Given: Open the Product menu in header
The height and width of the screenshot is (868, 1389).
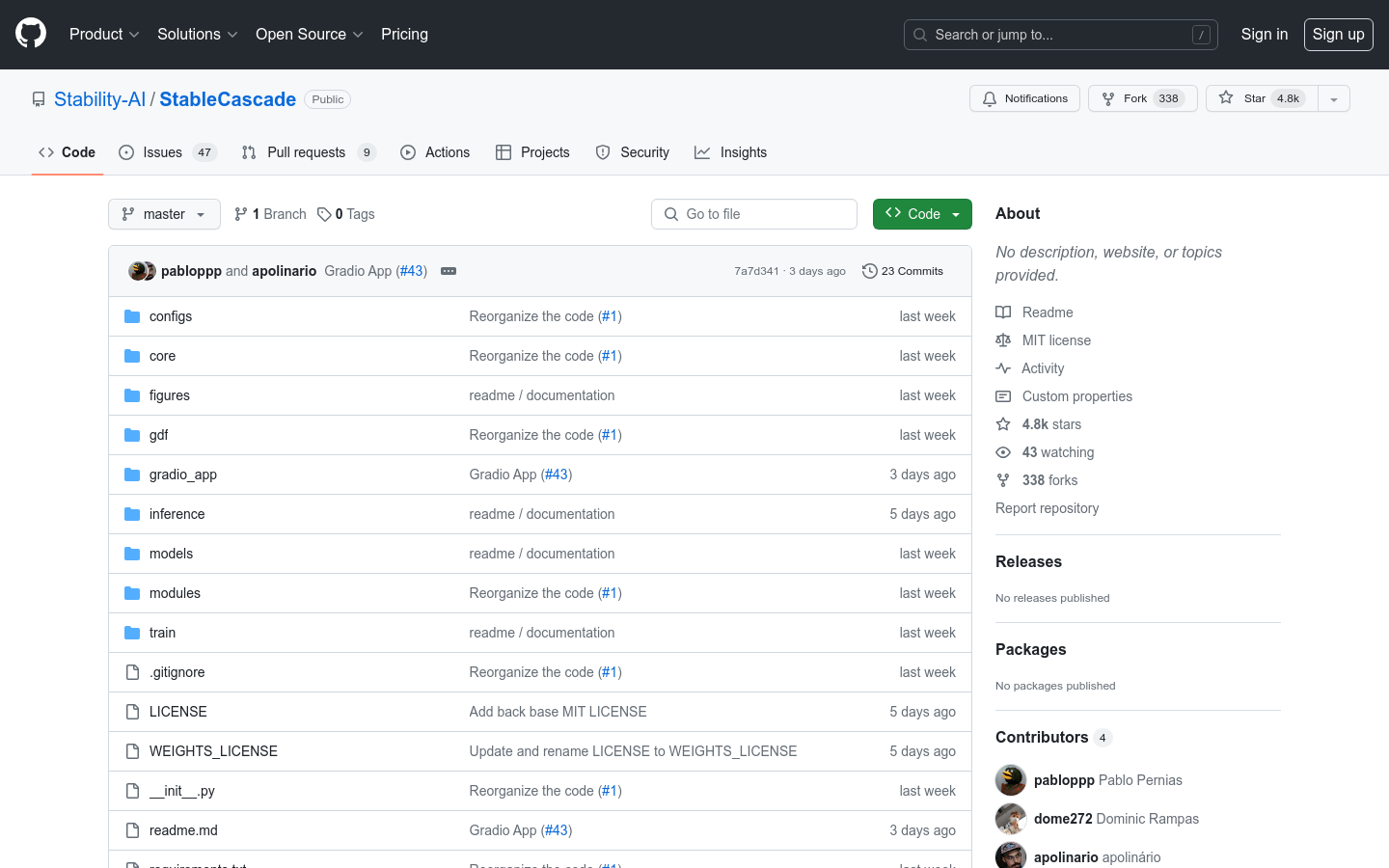Looking at the screenshot, I should pos(104,34).
